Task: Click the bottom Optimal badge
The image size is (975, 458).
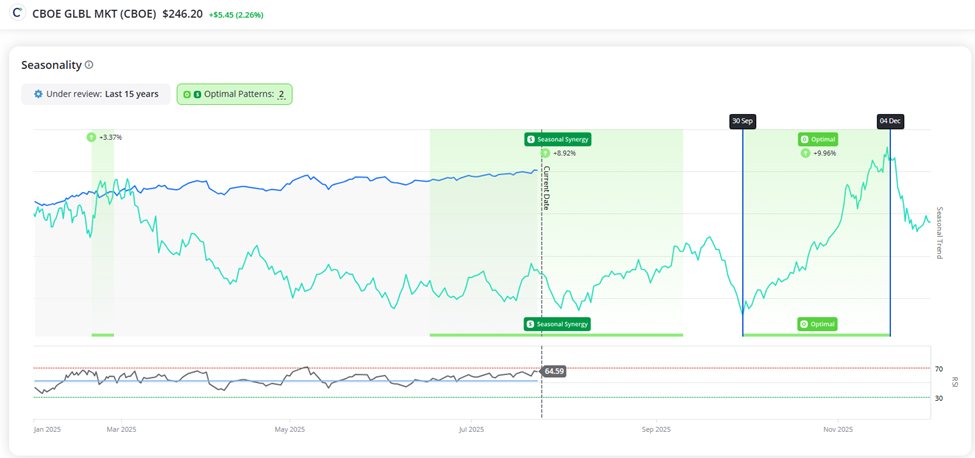Action: point(817,324)
